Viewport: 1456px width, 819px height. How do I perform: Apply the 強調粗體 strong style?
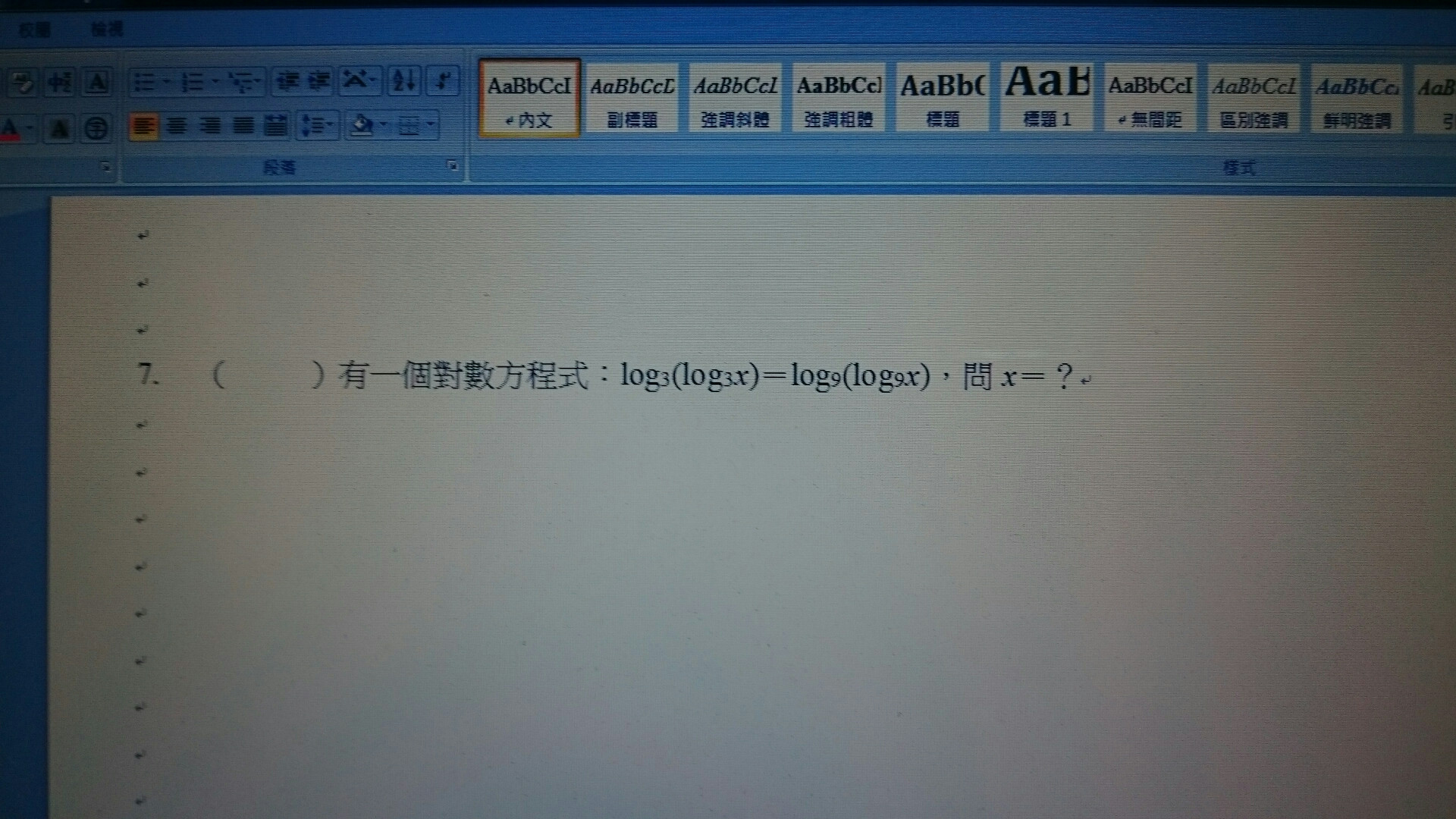(838, 99)
